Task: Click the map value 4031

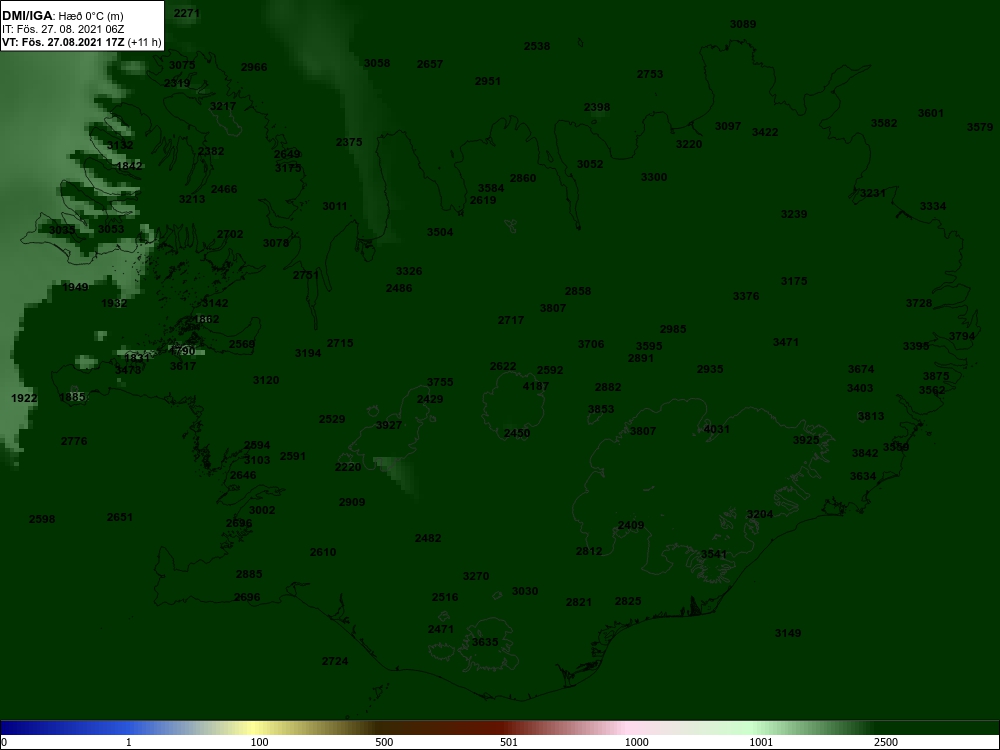Action: (x=716, y=429)
